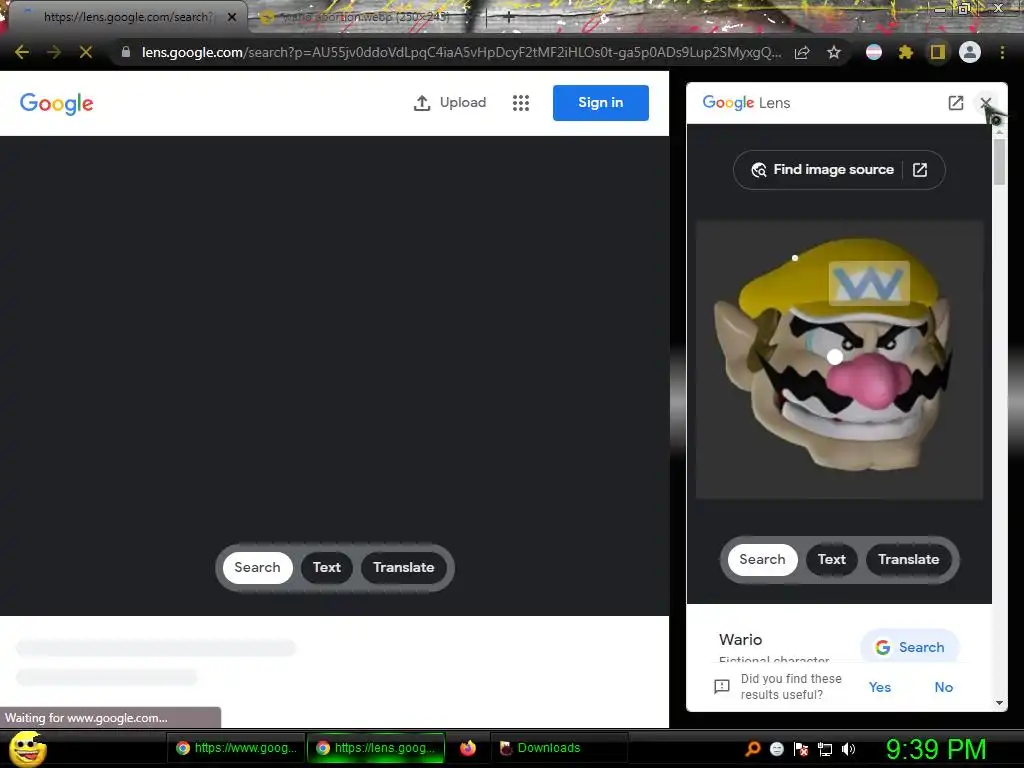This screenshot has height=768, width=1024.
Task: View site info via the lock icon
Action: coord(125,52)
